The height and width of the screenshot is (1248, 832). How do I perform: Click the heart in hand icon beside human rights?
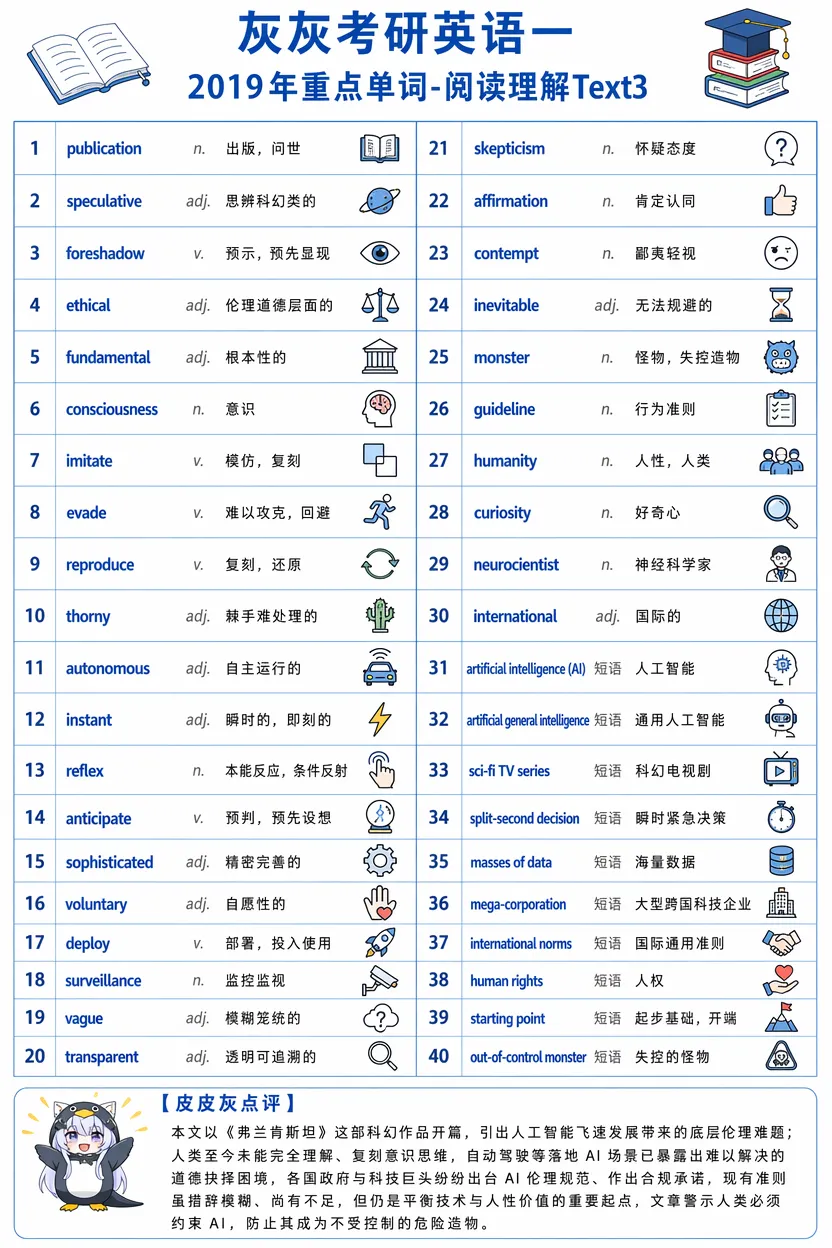(x=781, y=980)
